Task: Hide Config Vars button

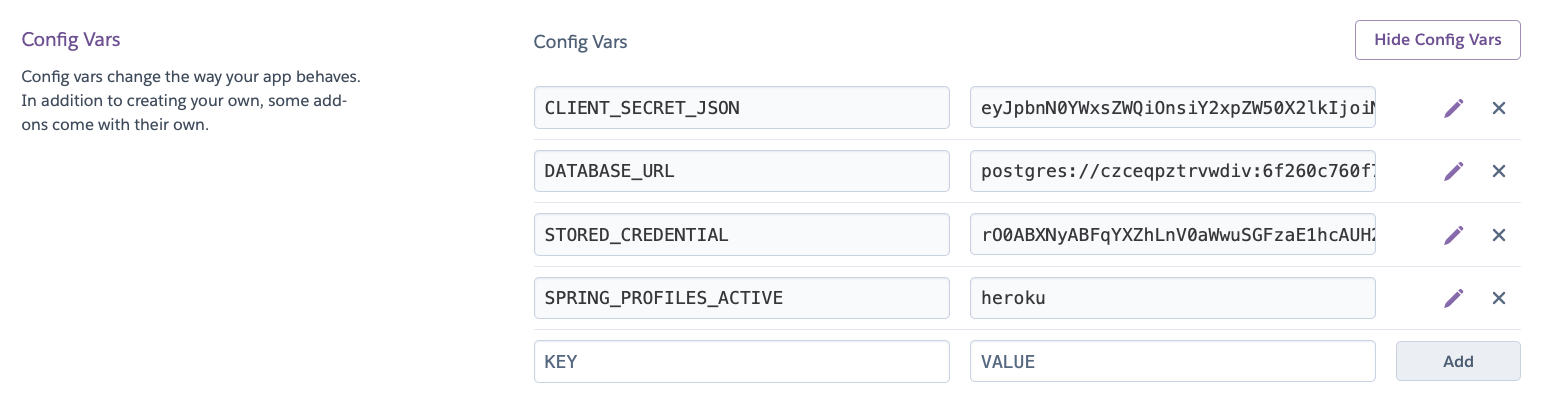Action: (x=1438, y=40)
